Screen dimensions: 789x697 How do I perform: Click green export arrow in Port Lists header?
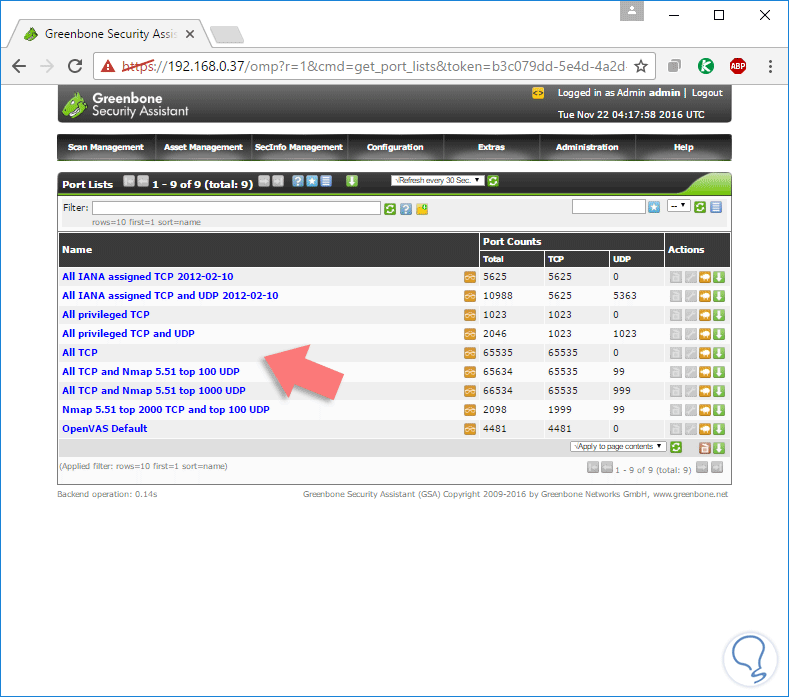pos(352,181)
